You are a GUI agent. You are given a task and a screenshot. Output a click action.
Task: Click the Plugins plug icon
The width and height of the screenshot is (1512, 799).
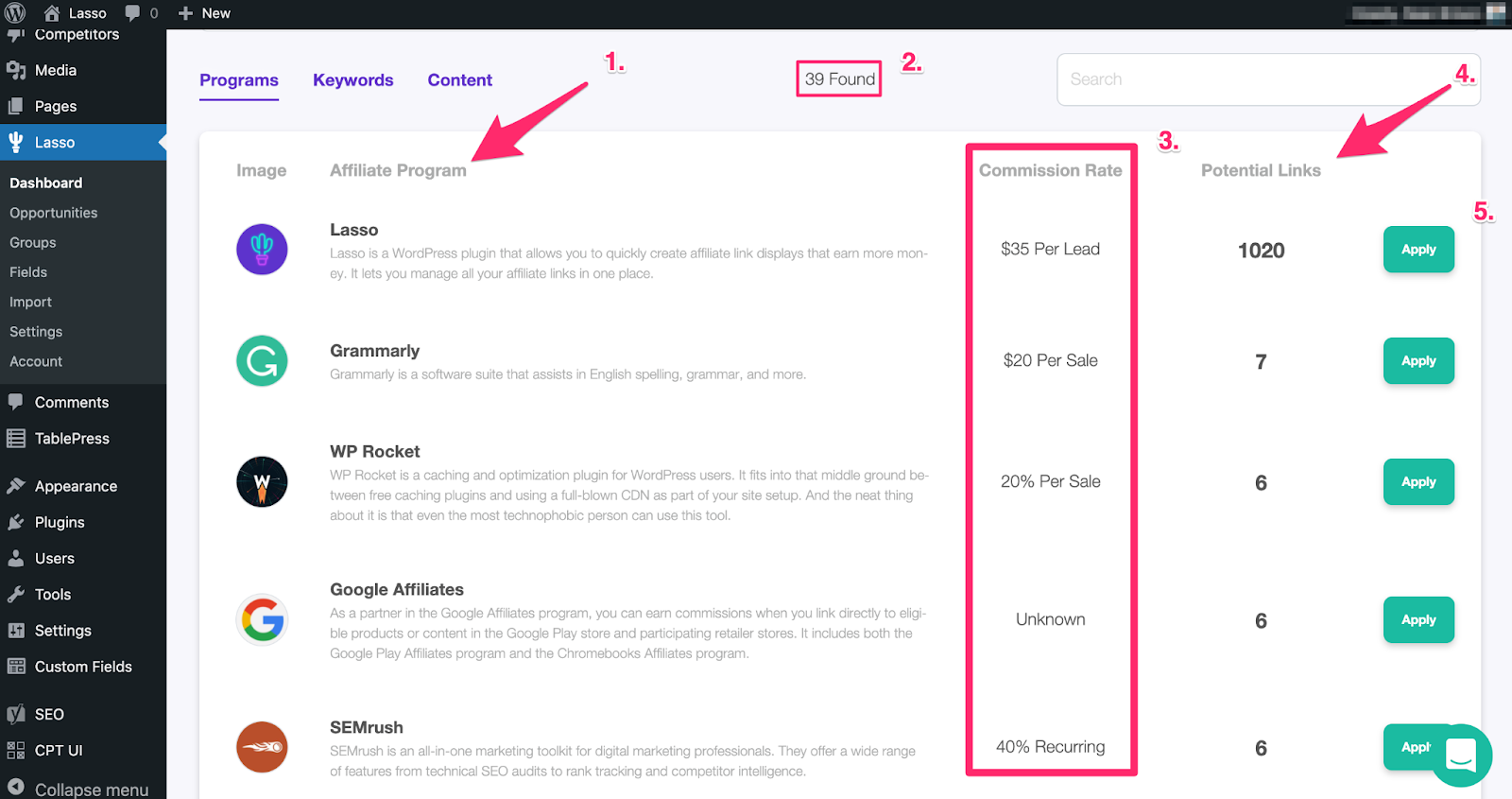click(16, 522)
